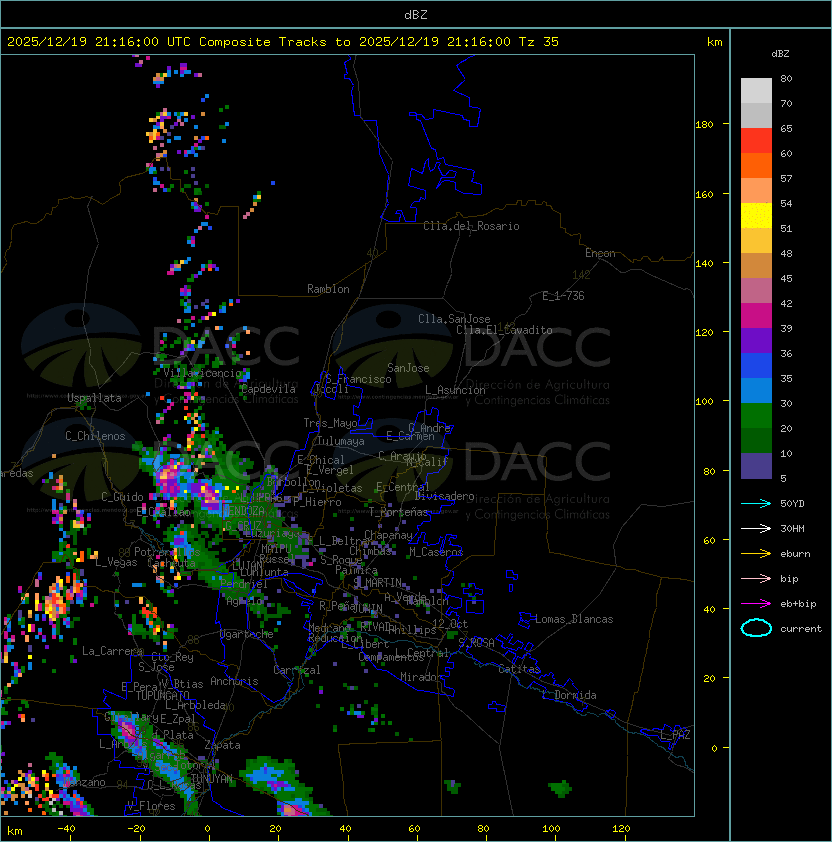Click the 'Clla.del_Rosario' map label
Image resolution: width=832 pixels, height=842 pixels.
471,226
